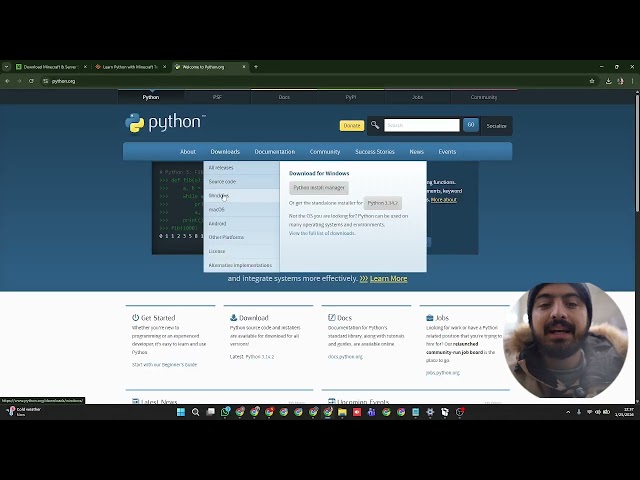The height and width of the screenshot is (480, 640).
Task: Open the Windows Start menu
Action: 181,412
